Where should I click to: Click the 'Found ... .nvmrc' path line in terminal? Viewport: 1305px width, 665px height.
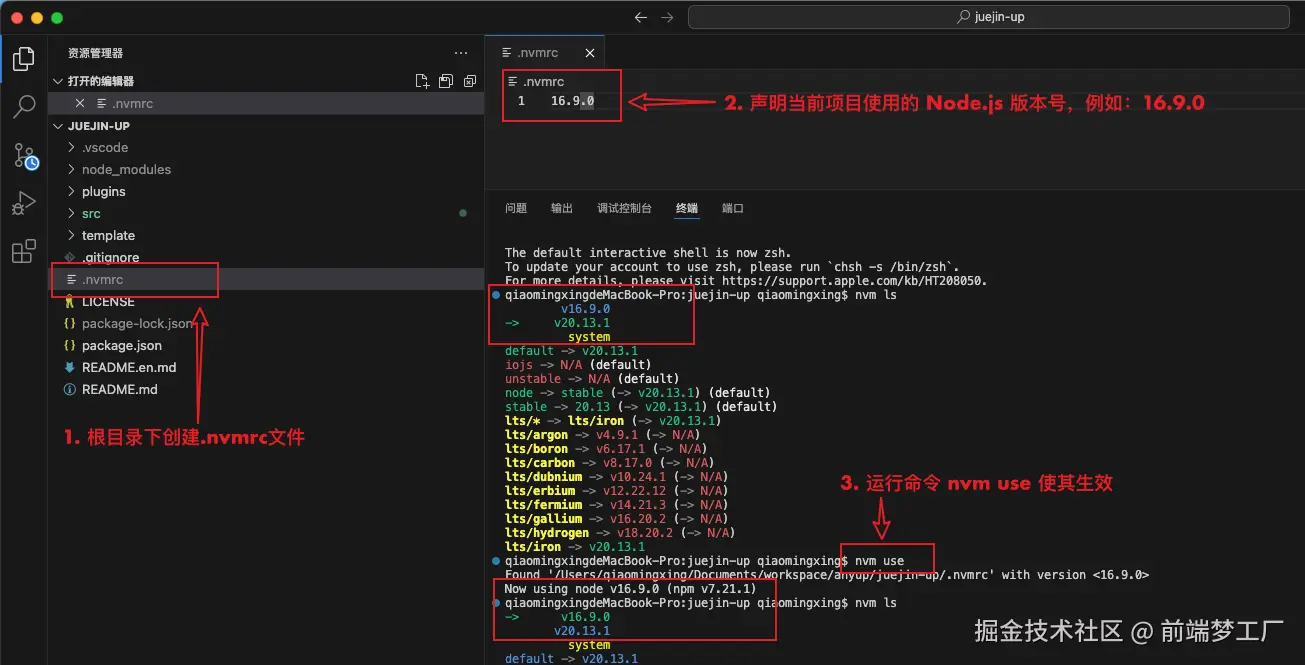(827, 575)
